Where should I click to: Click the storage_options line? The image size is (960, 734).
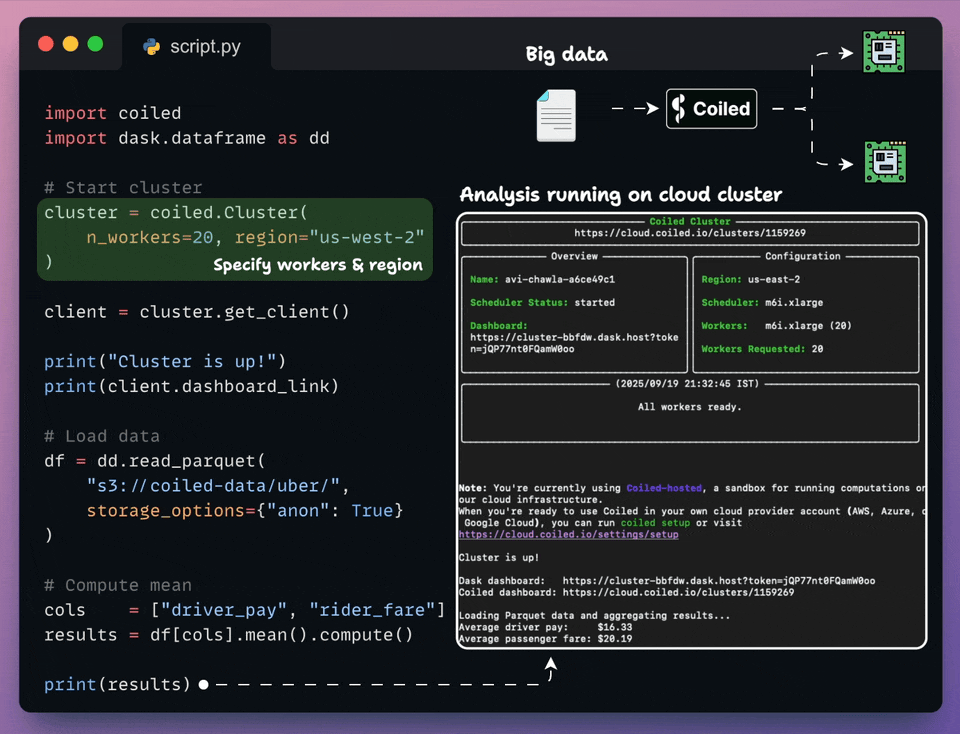(x=244, y=511)
